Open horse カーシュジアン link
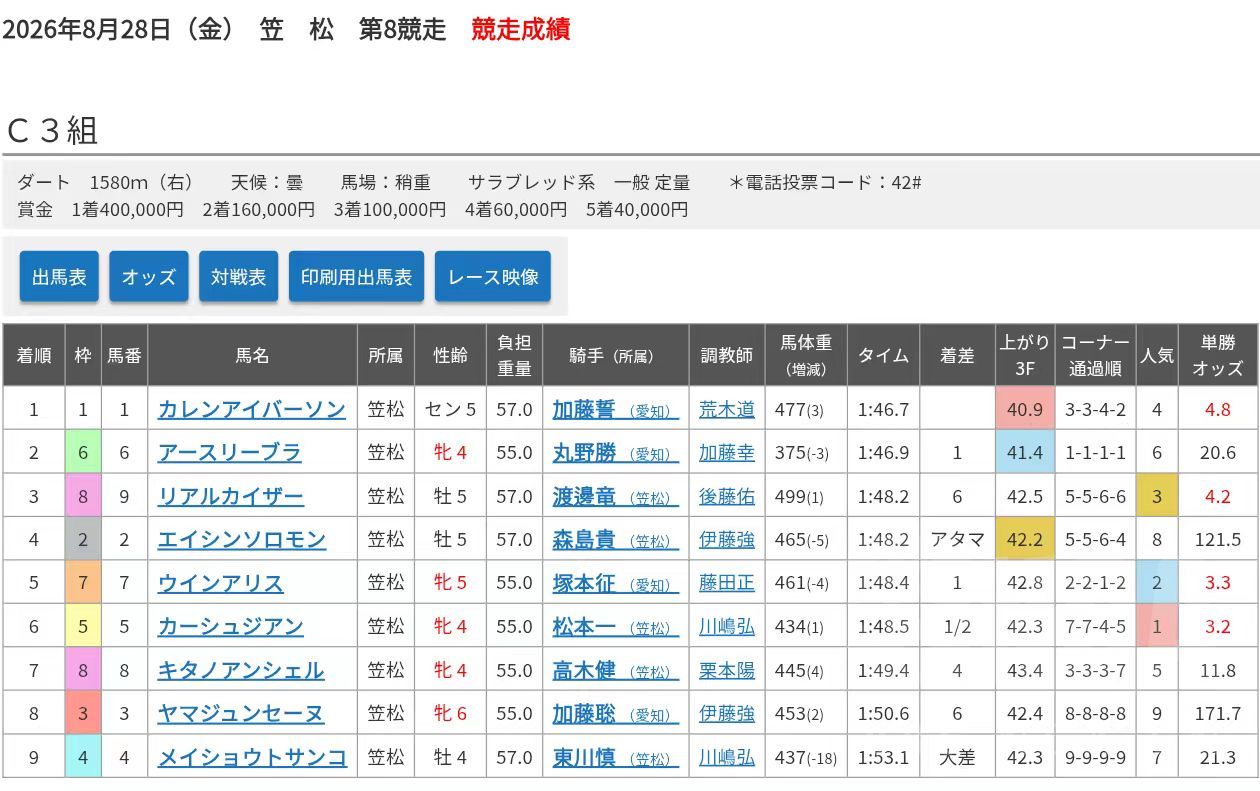1260x791 pixels. point(231,627)
